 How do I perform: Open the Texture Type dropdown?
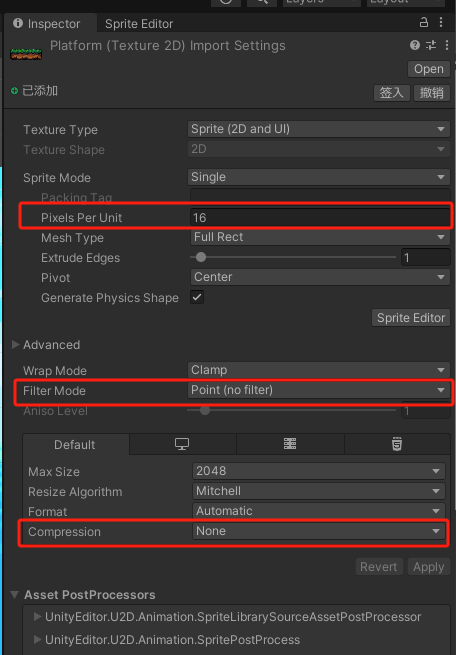coord(319,129)
